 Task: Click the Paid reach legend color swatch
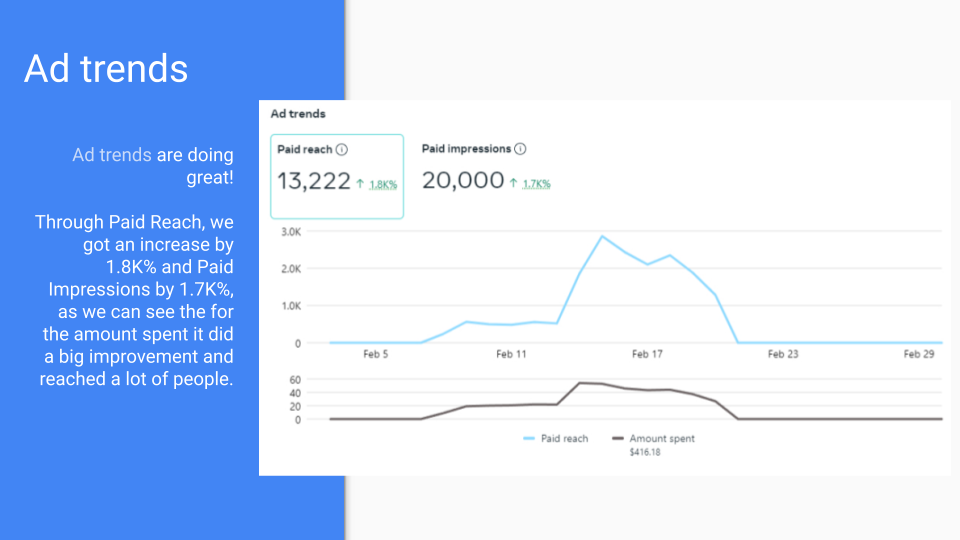click(529, 438)
